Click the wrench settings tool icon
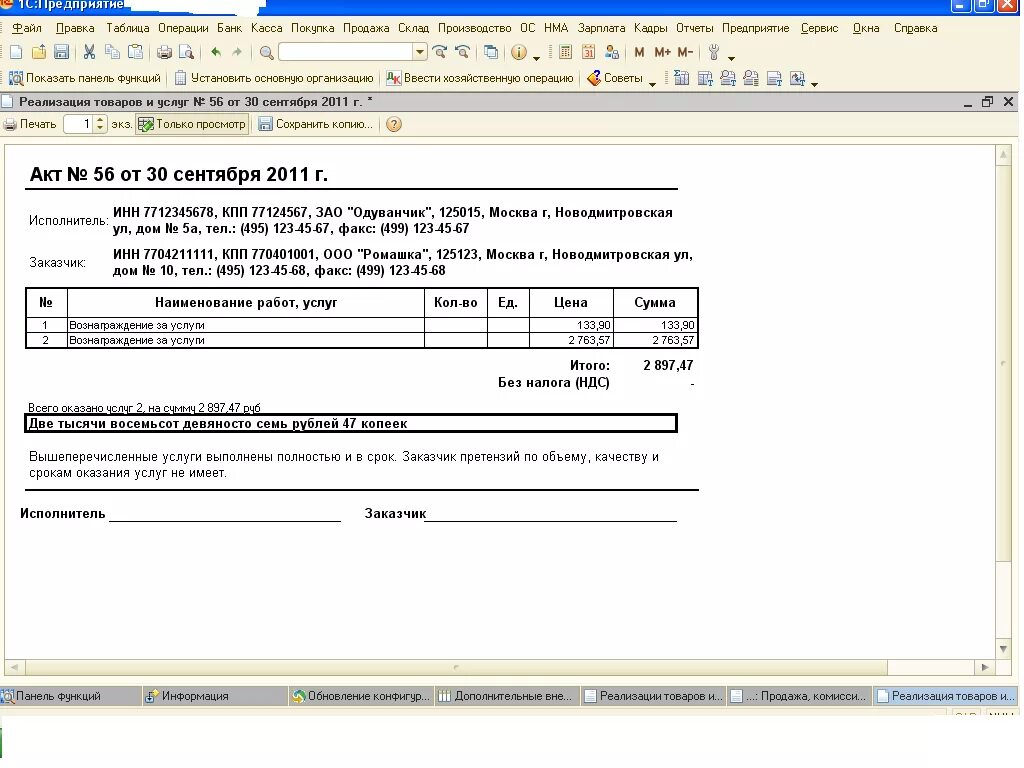Viewport: 1024px width, 768px height. click(714, 52)
